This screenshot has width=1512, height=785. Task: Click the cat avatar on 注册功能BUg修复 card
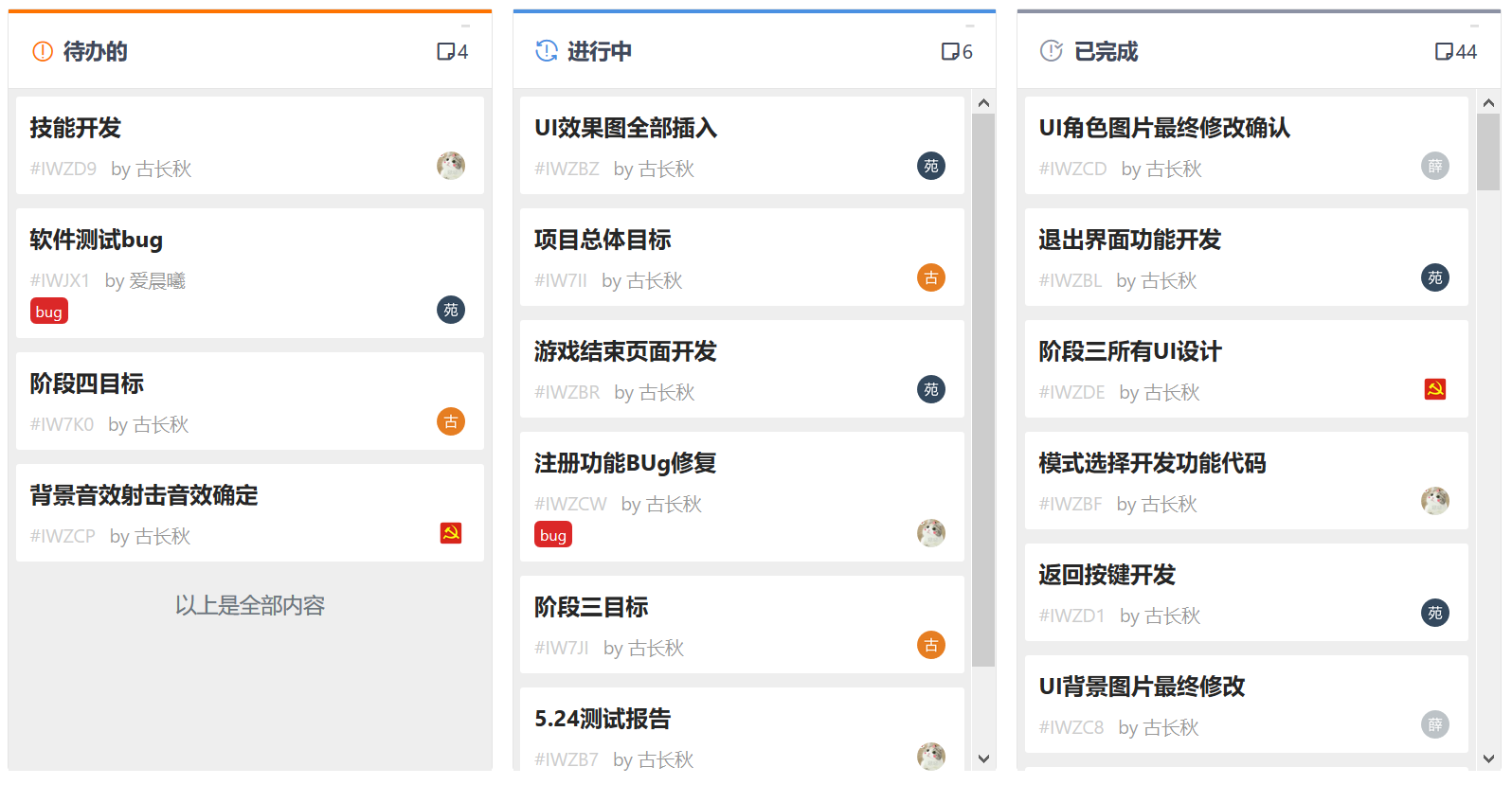[931, 533]
